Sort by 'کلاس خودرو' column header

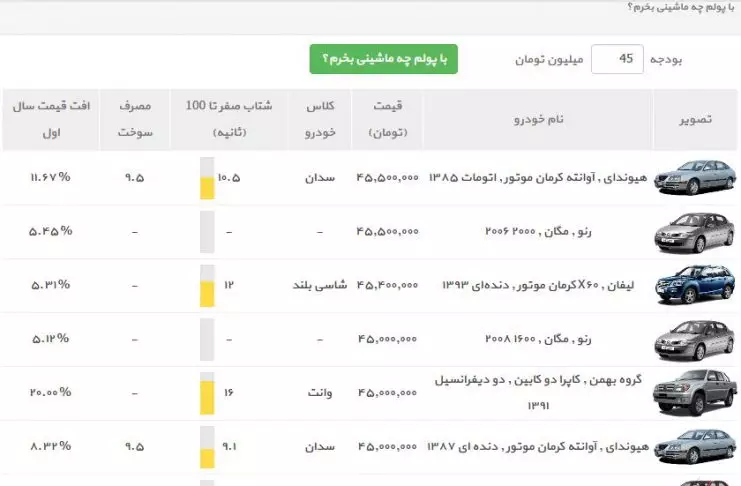point(320,119)
